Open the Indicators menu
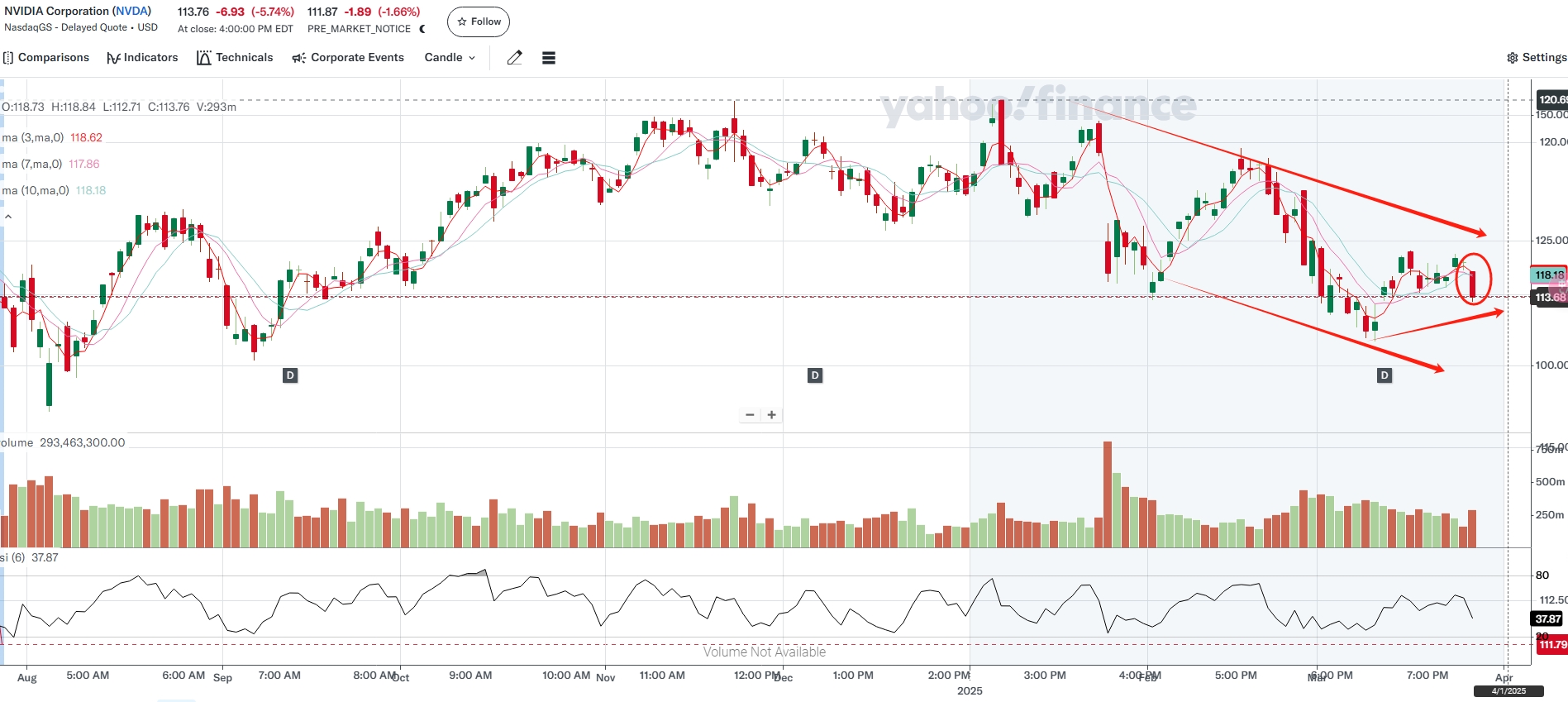The height and width of the screenshot is (702, 1568). click(x=142, y=58)
